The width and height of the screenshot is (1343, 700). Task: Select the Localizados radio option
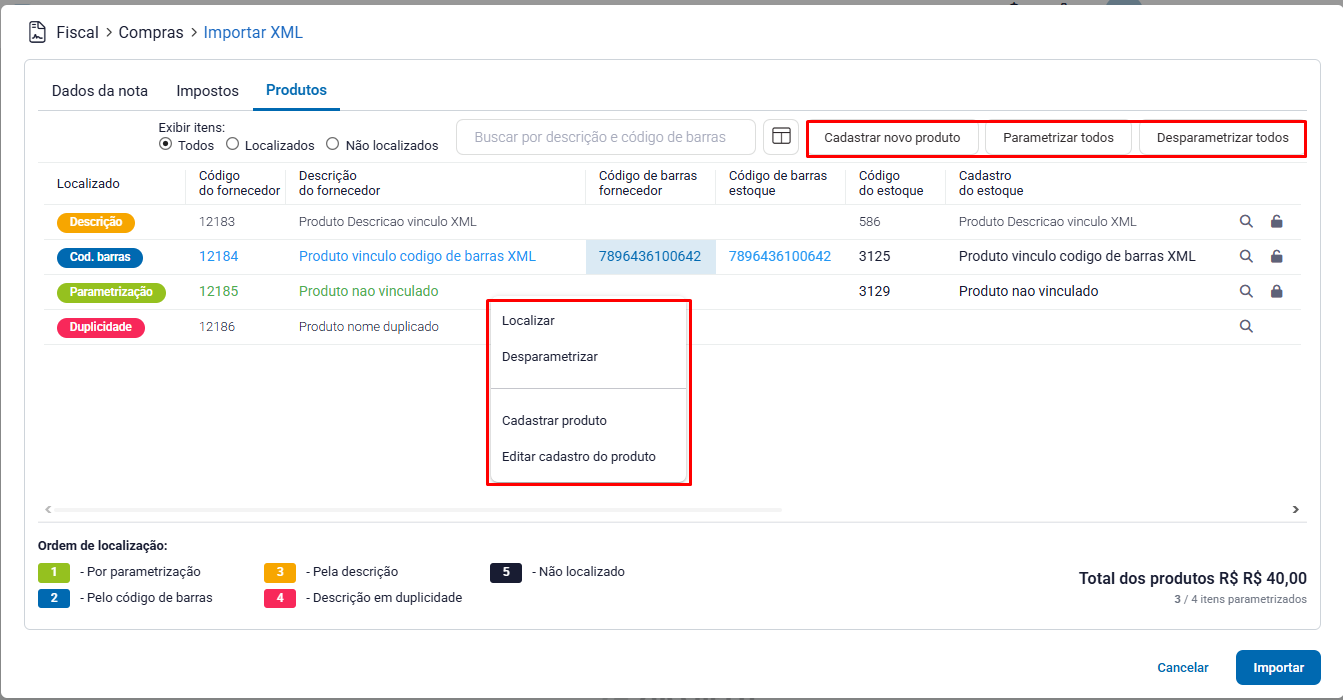click(233, 145)
